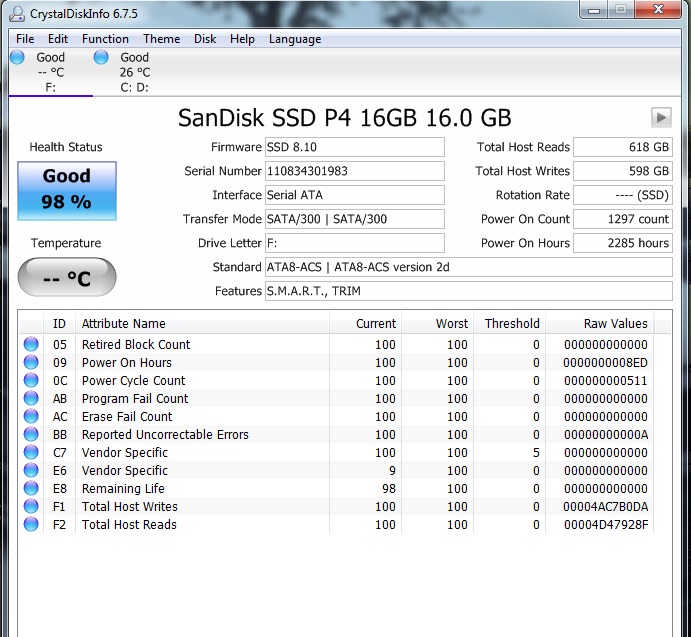
Task: Click the Power On Count value 1297 count
Action: [623, 219]
